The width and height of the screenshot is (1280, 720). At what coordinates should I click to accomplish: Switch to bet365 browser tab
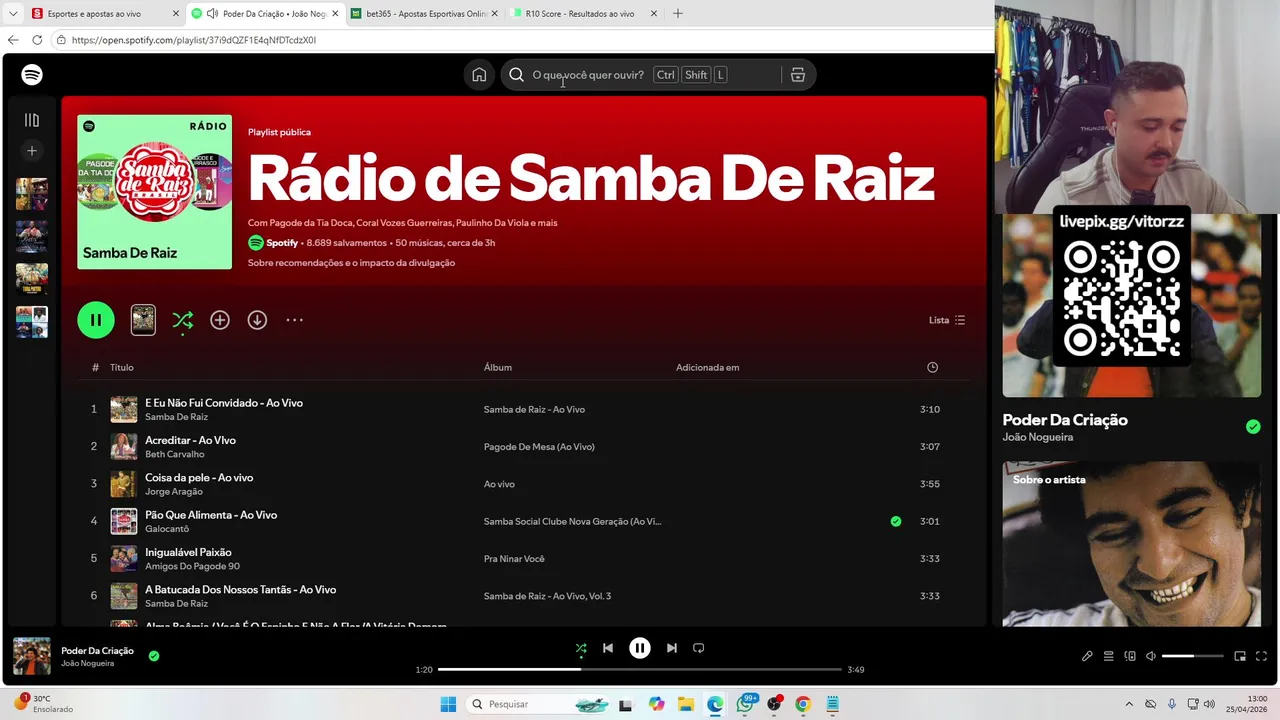click(x=425, y=14)
